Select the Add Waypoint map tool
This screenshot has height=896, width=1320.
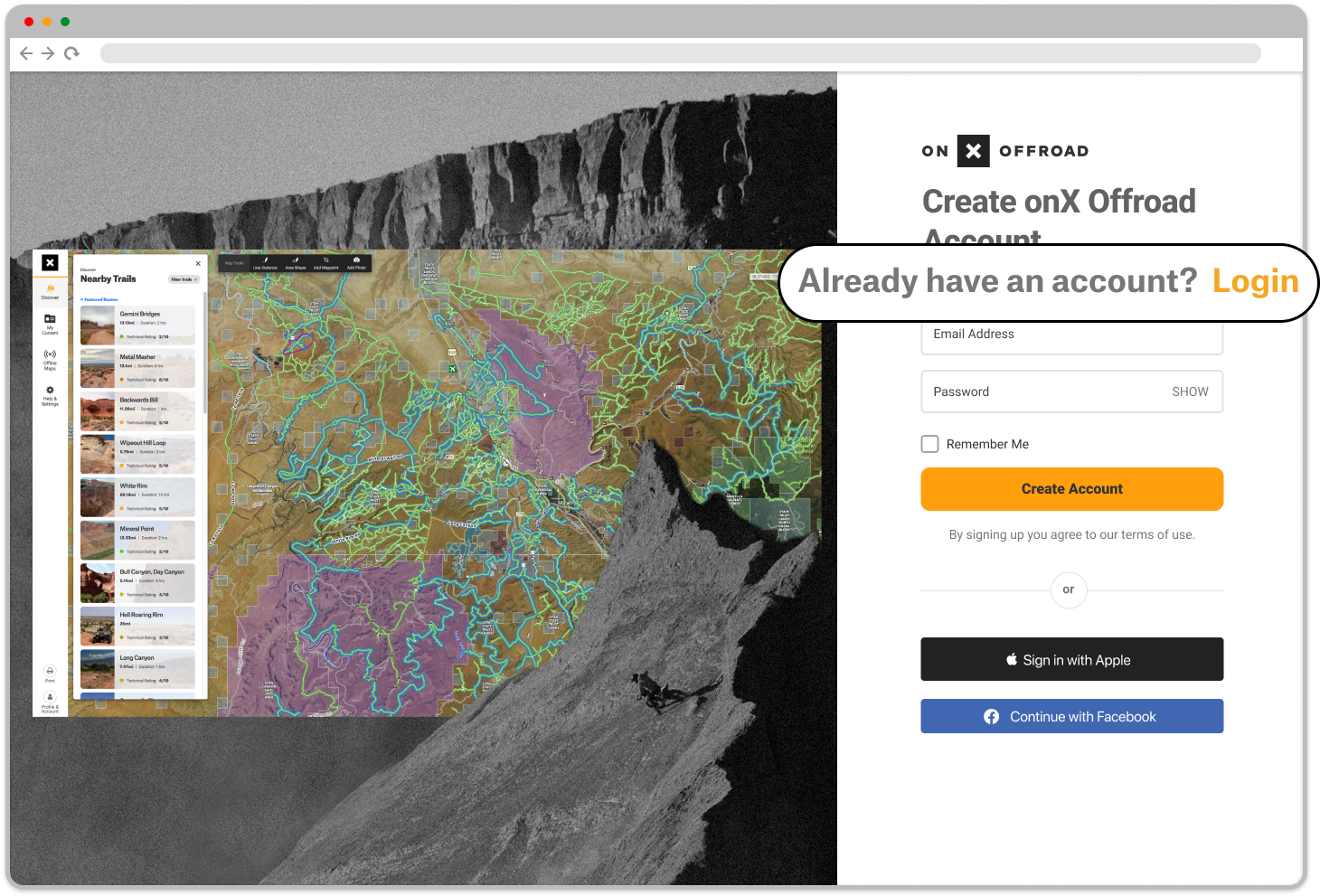[x=325, y=262]
